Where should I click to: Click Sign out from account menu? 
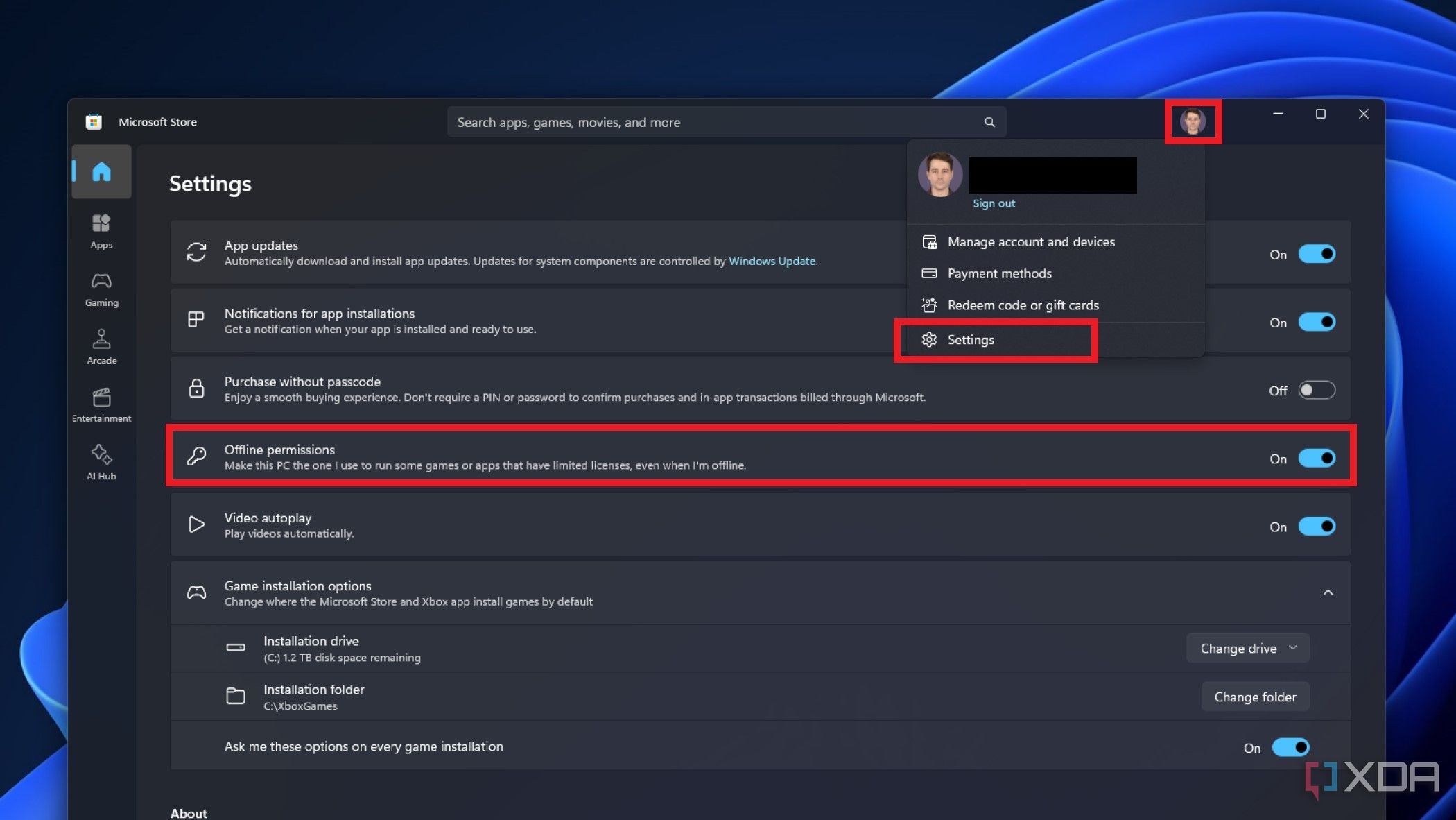(x=992, y=203)
